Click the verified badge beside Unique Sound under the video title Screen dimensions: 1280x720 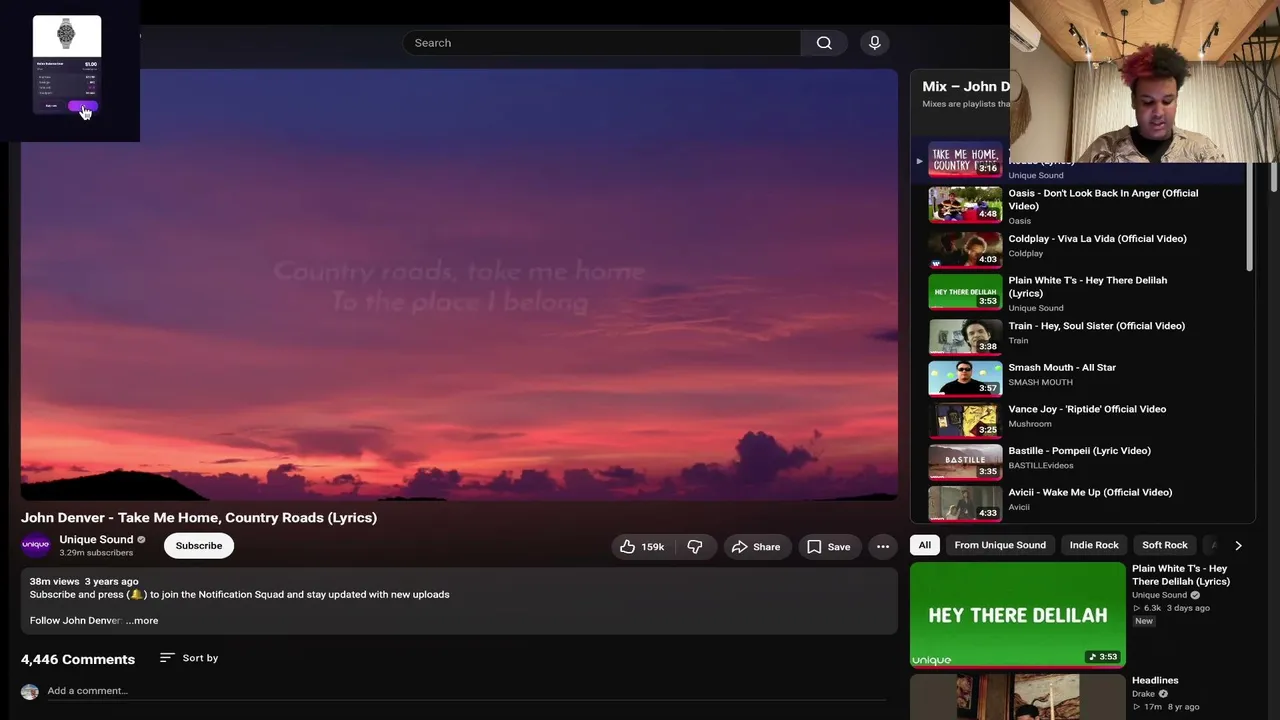pos(141,540)
